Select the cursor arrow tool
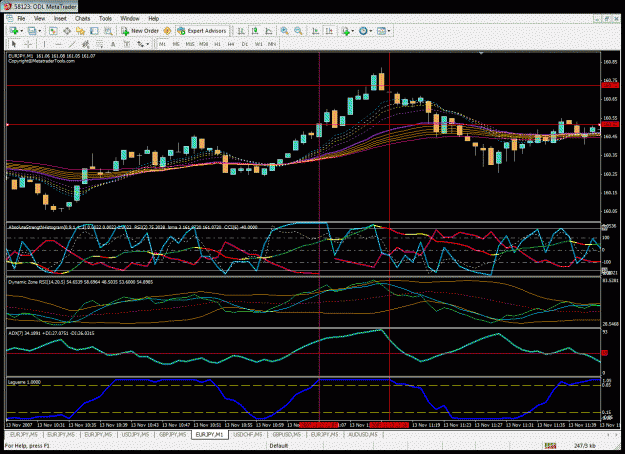The image size is (625, 454). 14,44
